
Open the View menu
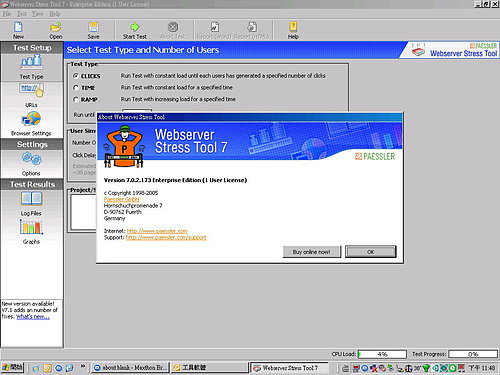pos(38,14)
